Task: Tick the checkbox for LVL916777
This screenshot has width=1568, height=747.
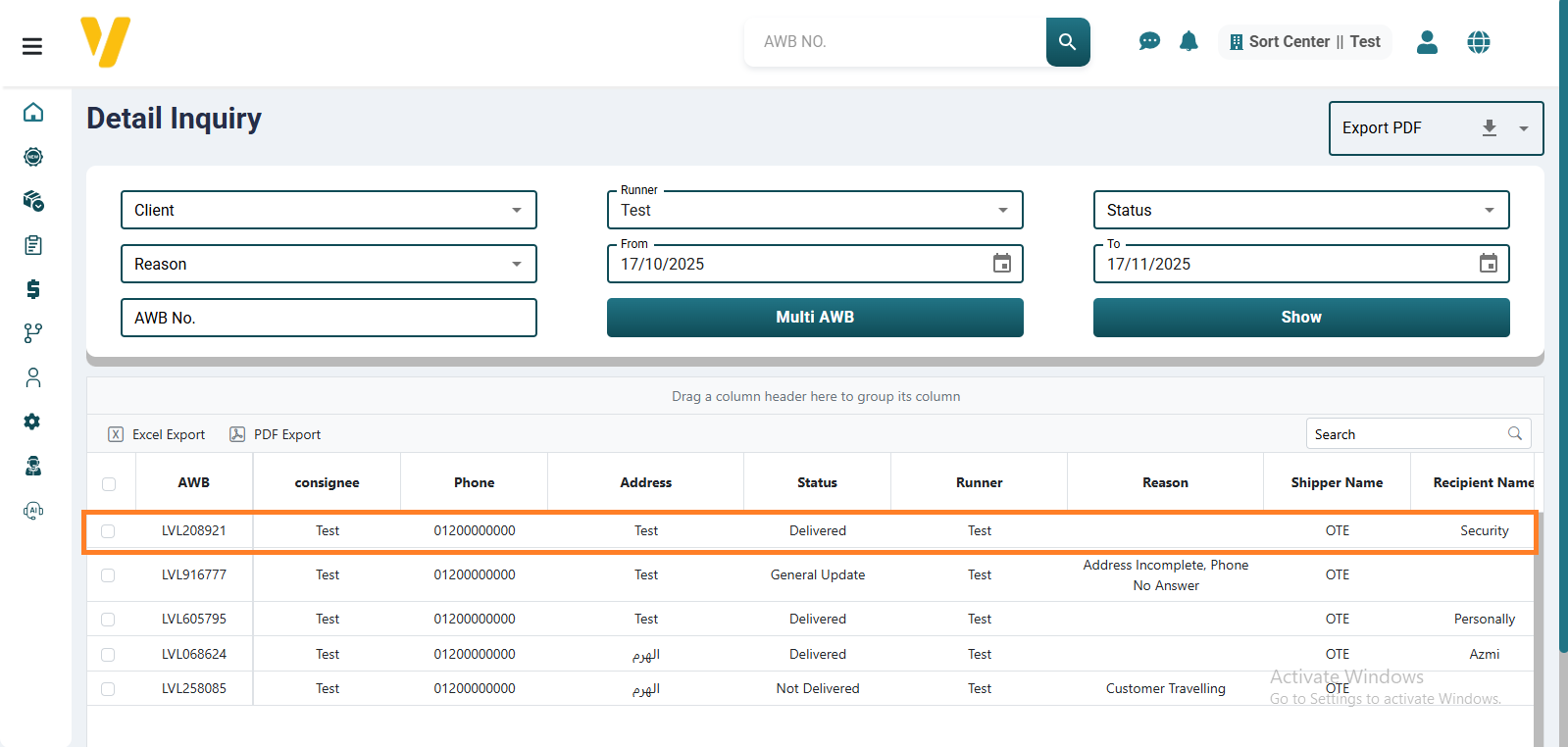Action: click(108, 575)
